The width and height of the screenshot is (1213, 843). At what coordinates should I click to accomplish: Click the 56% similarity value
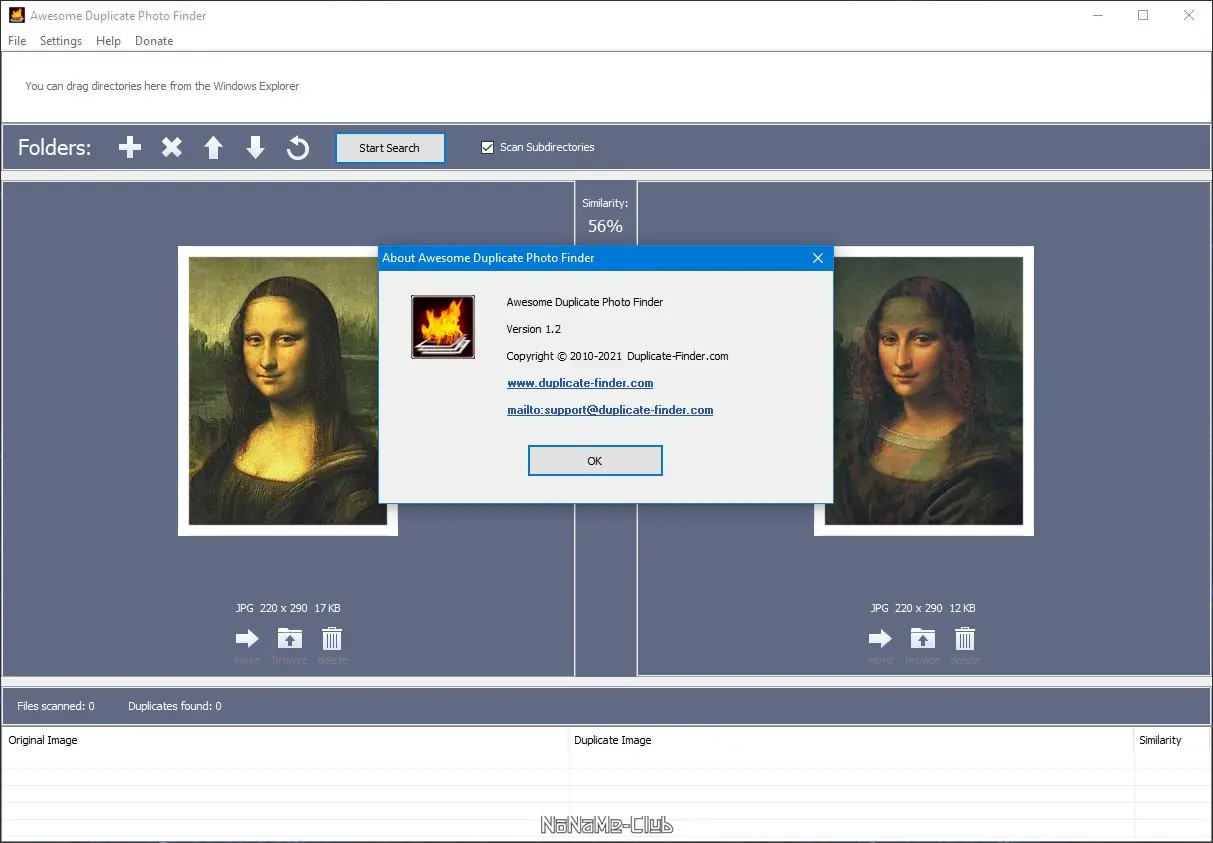[x=605, y=226]
